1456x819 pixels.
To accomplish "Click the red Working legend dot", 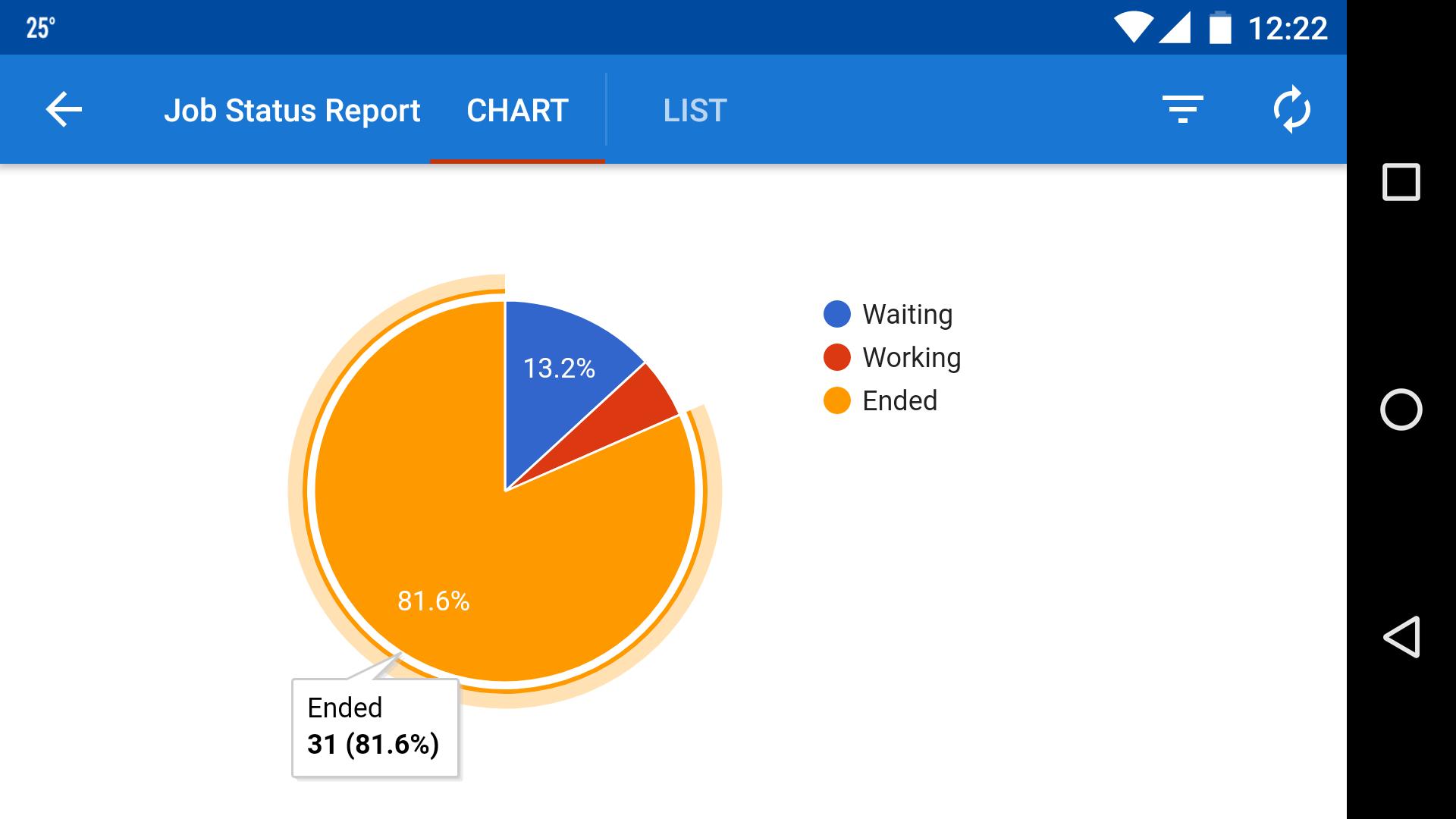I will tap(837, 358).
